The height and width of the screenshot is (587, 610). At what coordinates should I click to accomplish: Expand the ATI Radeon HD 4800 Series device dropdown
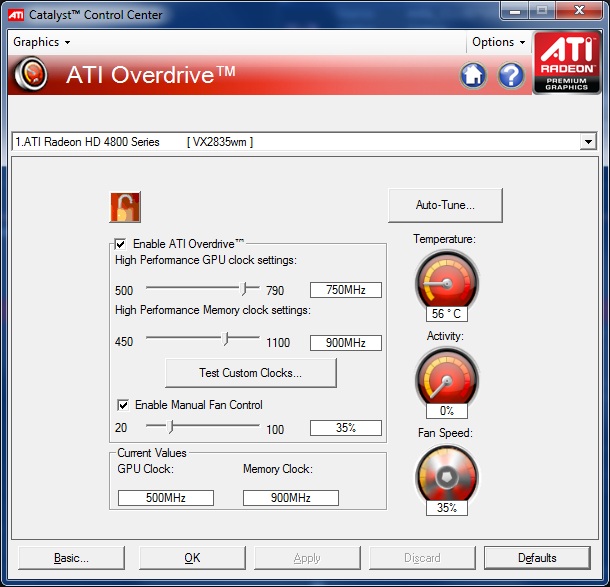pos(588,142)
